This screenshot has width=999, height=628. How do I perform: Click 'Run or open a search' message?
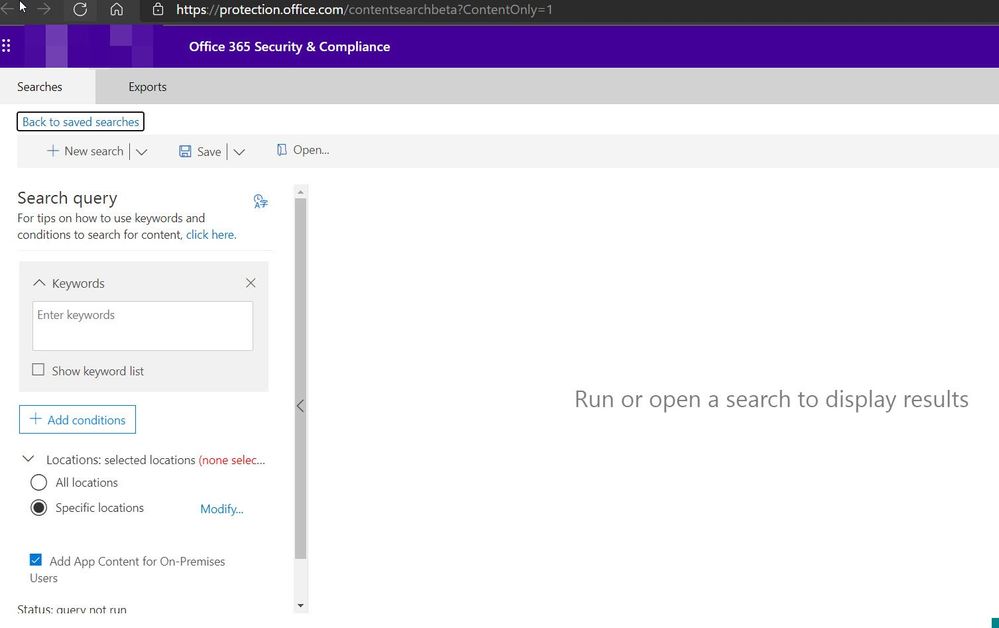pyautogui.click(x=772, y=399)
